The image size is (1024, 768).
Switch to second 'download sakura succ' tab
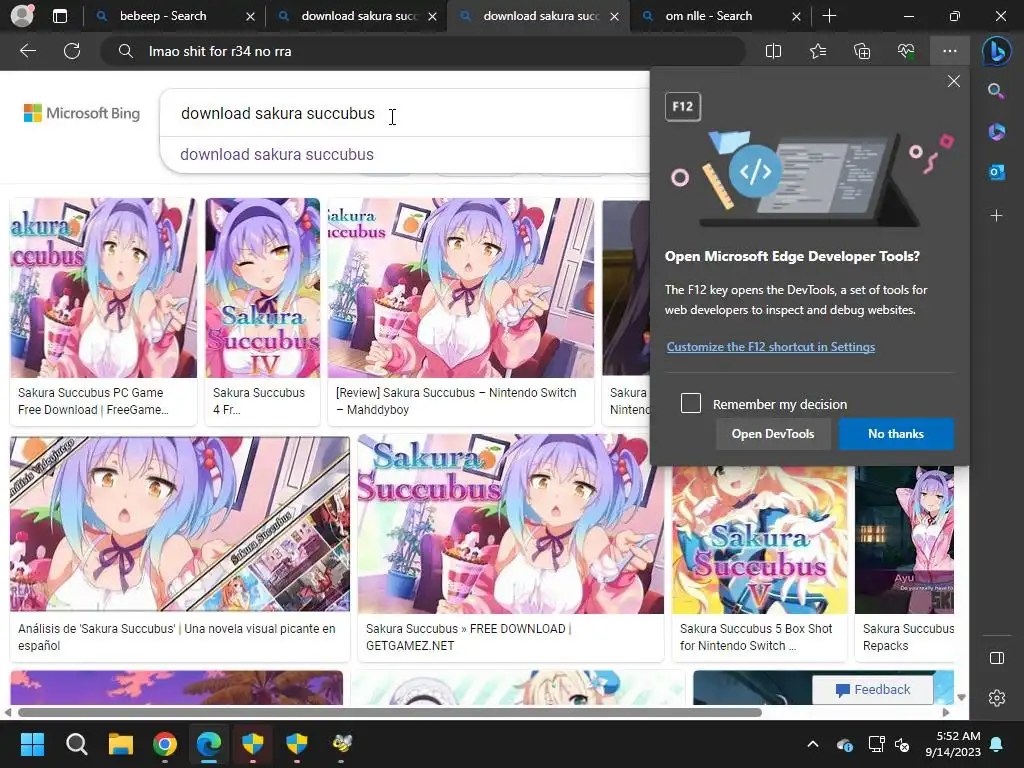541,16
